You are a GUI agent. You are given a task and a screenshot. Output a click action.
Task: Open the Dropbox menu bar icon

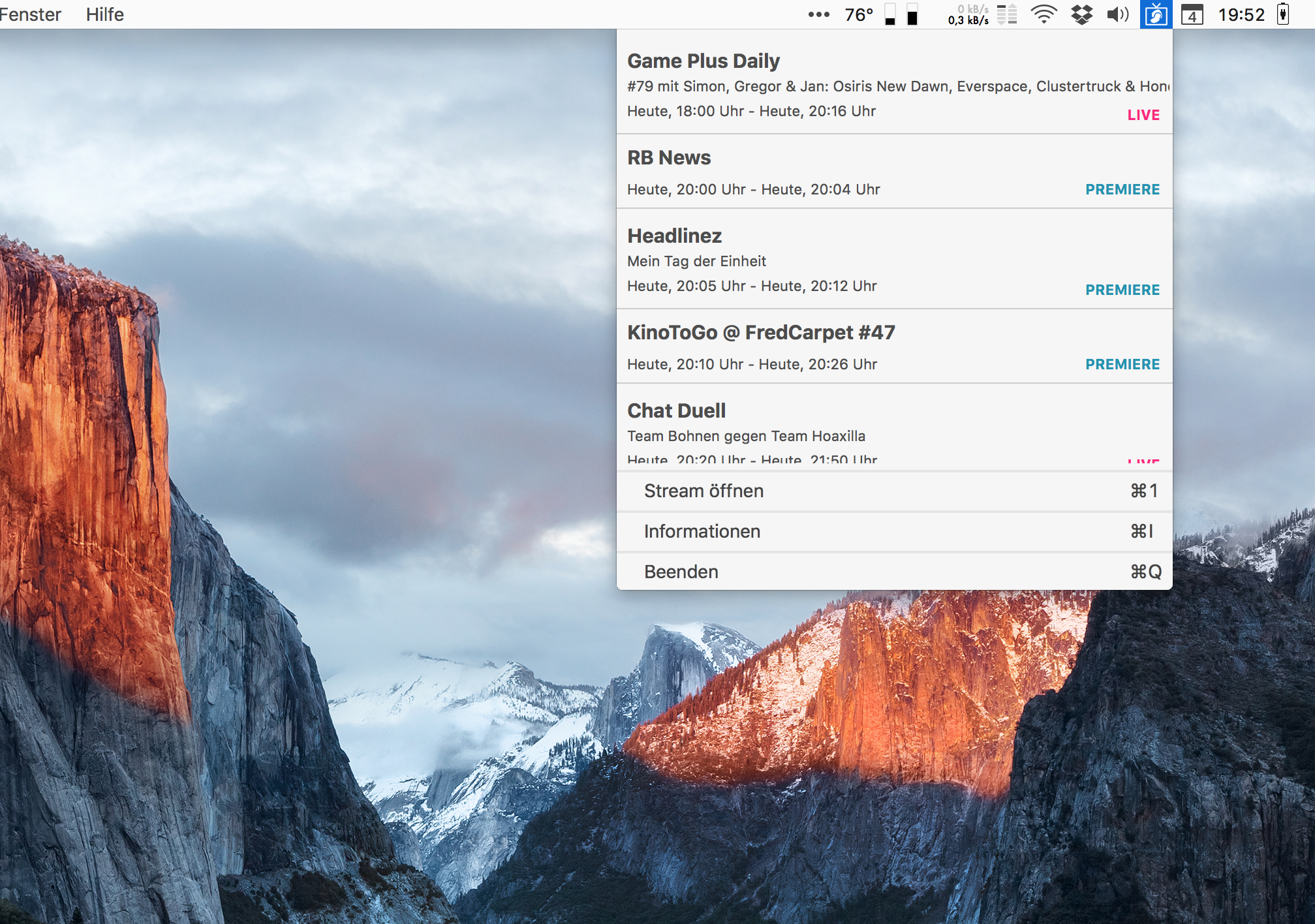coord(1081,14)
